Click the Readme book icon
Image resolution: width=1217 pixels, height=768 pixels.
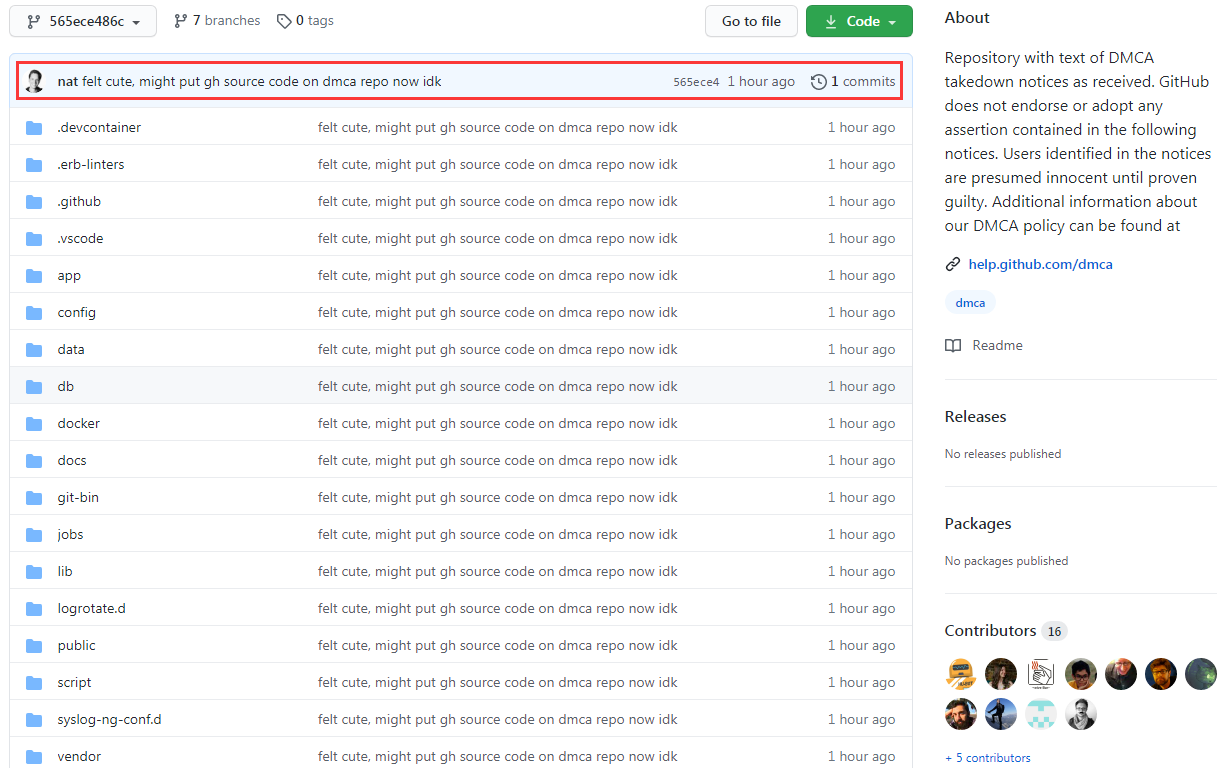tap(953, 346)
